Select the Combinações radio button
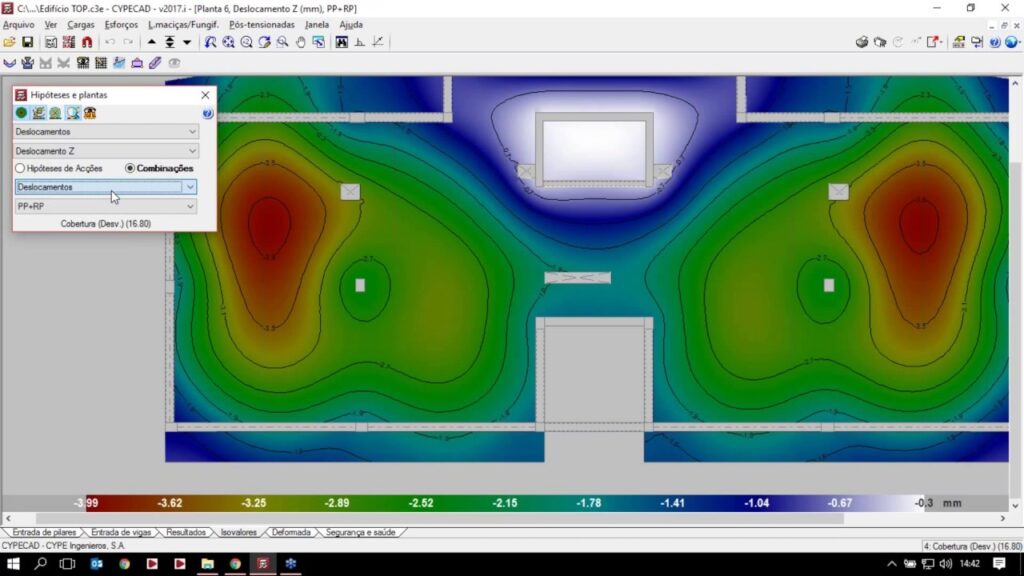Viewport: 1024px width, 576px height. [x=130, y=168]
